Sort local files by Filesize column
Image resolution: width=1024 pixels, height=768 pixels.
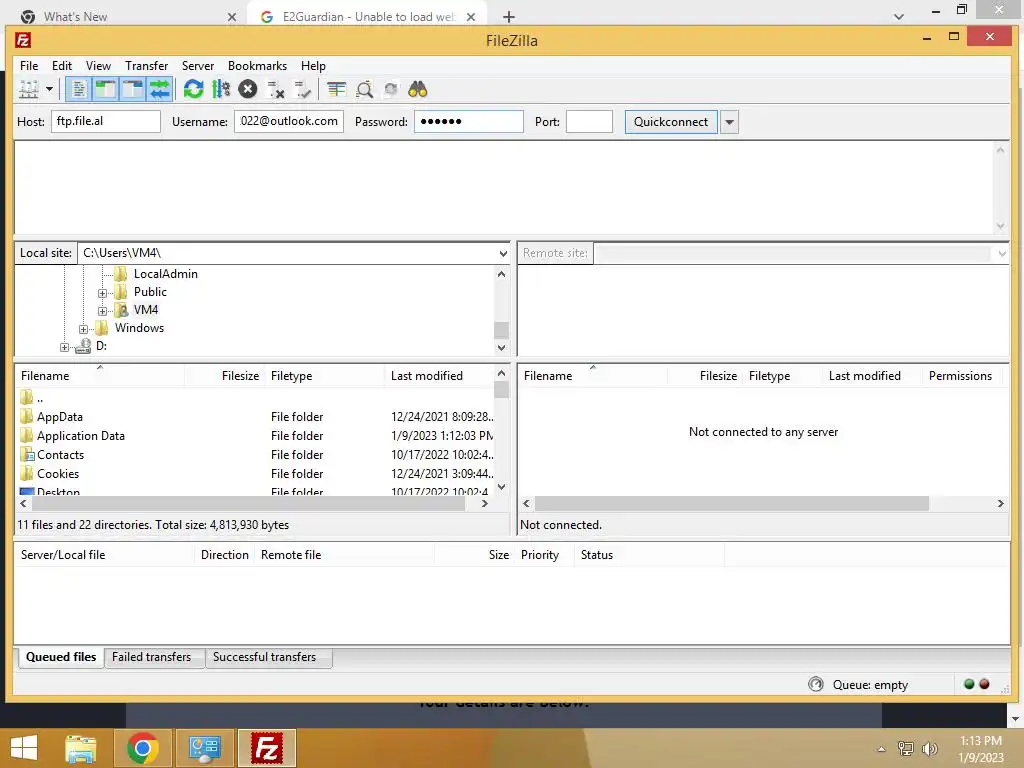(x=225, y=376)
